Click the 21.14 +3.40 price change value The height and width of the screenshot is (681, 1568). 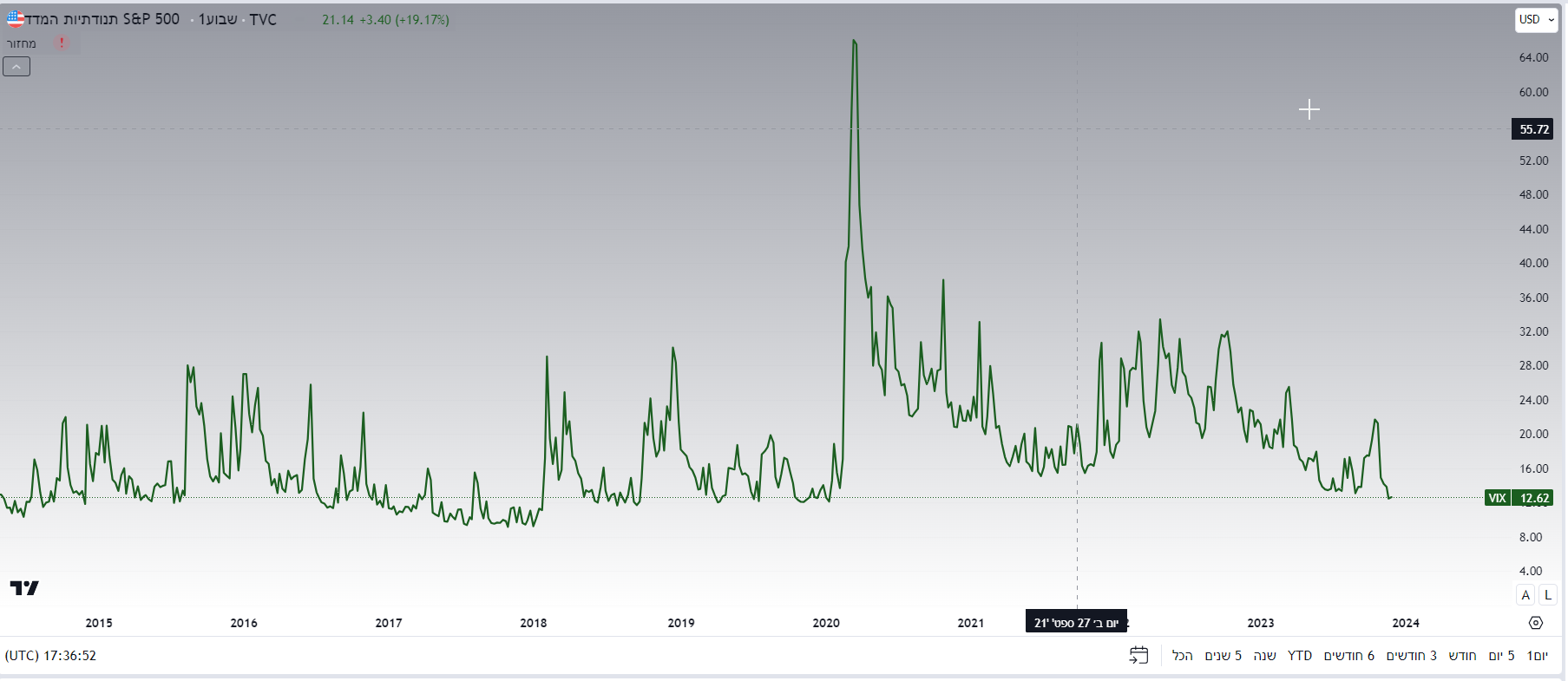385,20
